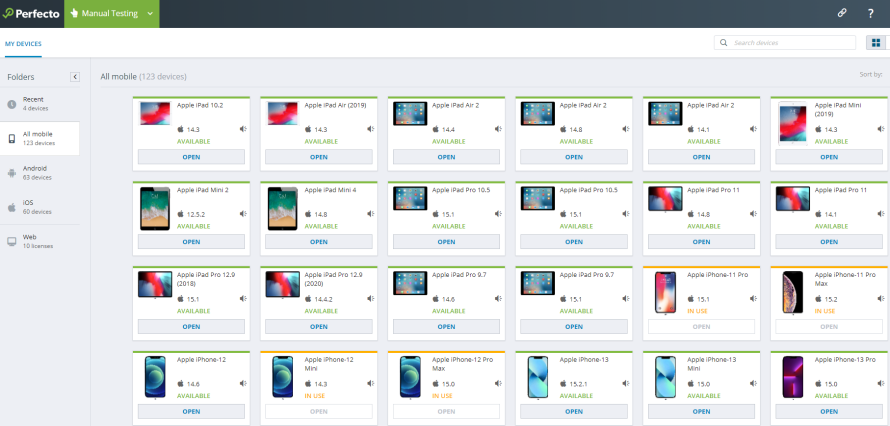Image resolution: width=890 pixels, height=426 pixels.
Task: Click the speaker icon on iPad Mini 4 card
Action: (371, 214)
